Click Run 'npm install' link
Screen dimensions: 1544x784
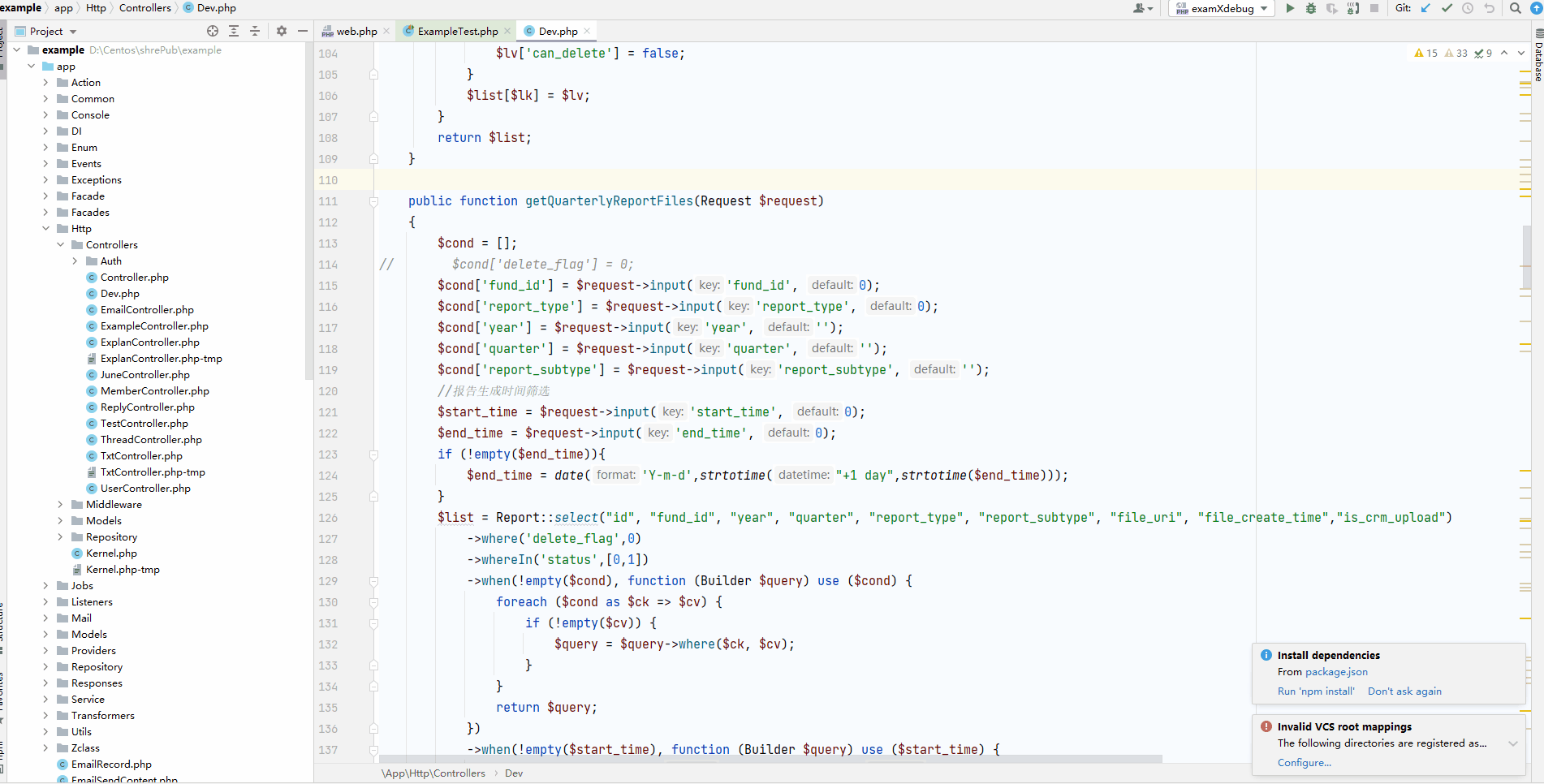pos(1316,691)
